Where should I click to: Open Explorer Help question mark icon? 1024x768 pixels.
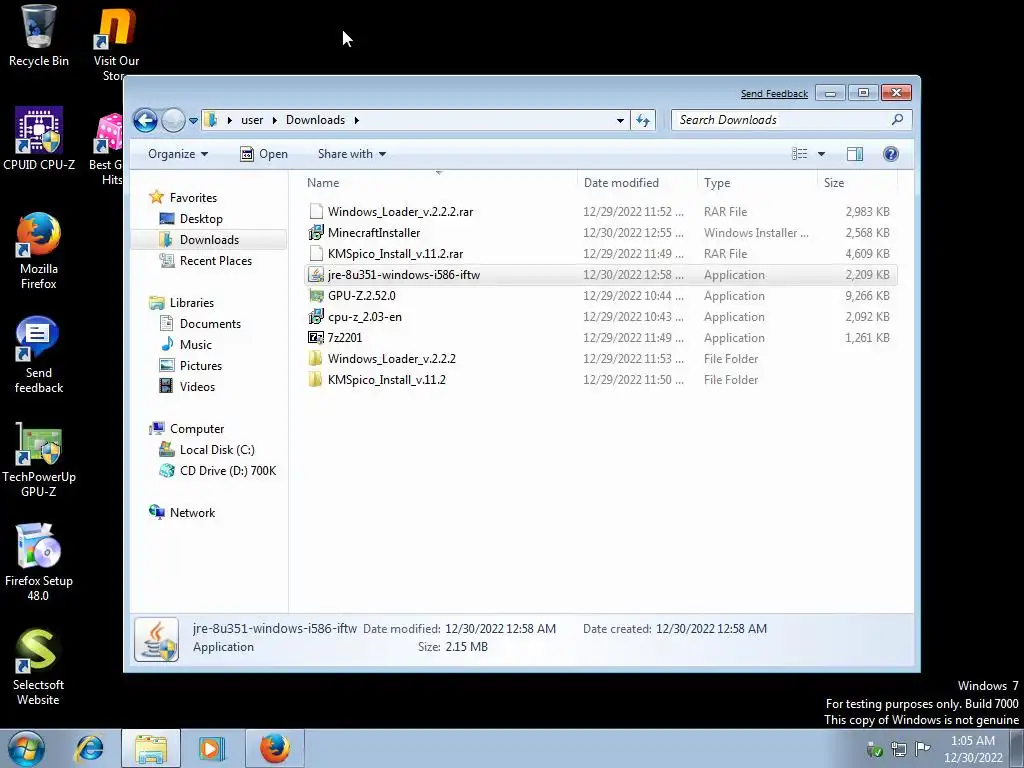coord(891,154)
